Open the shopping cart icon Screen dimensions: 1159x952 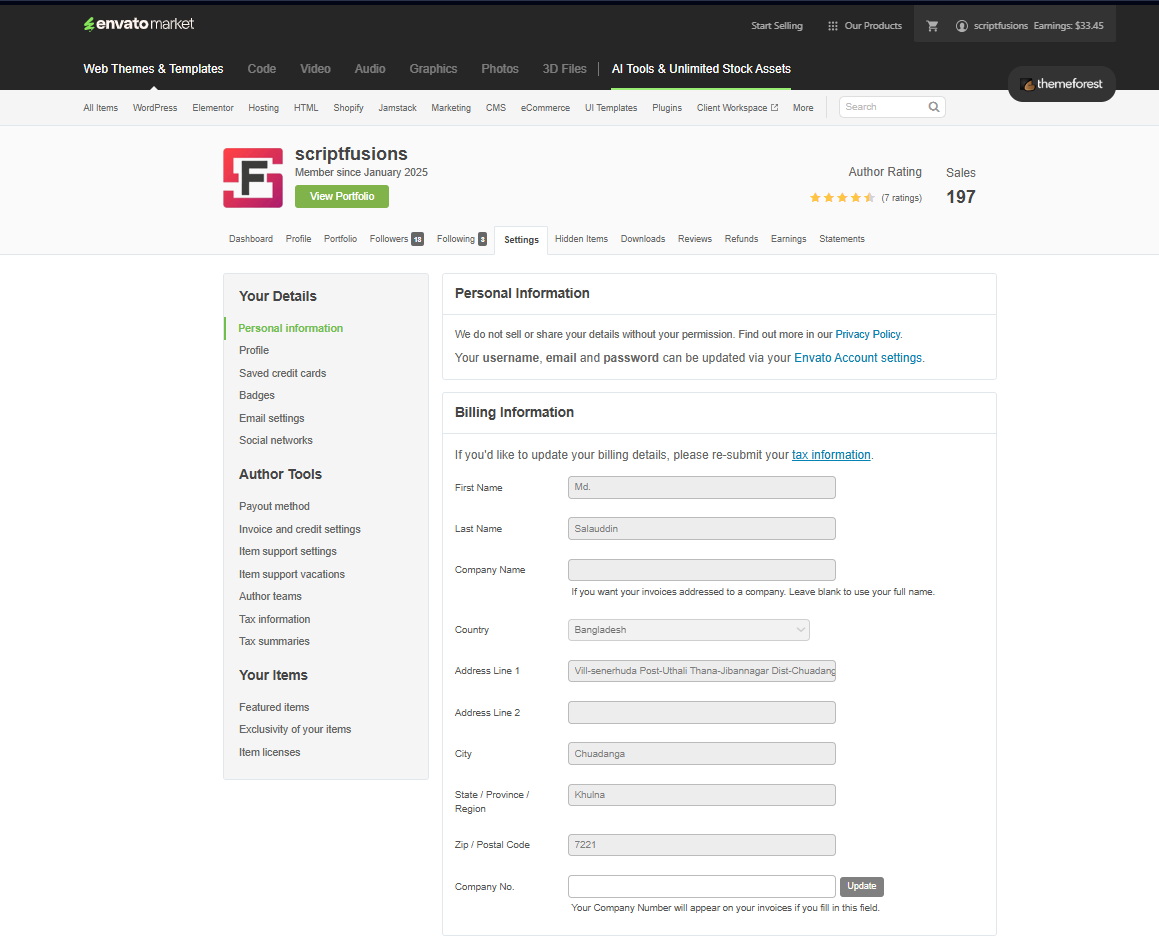point(932,26)
